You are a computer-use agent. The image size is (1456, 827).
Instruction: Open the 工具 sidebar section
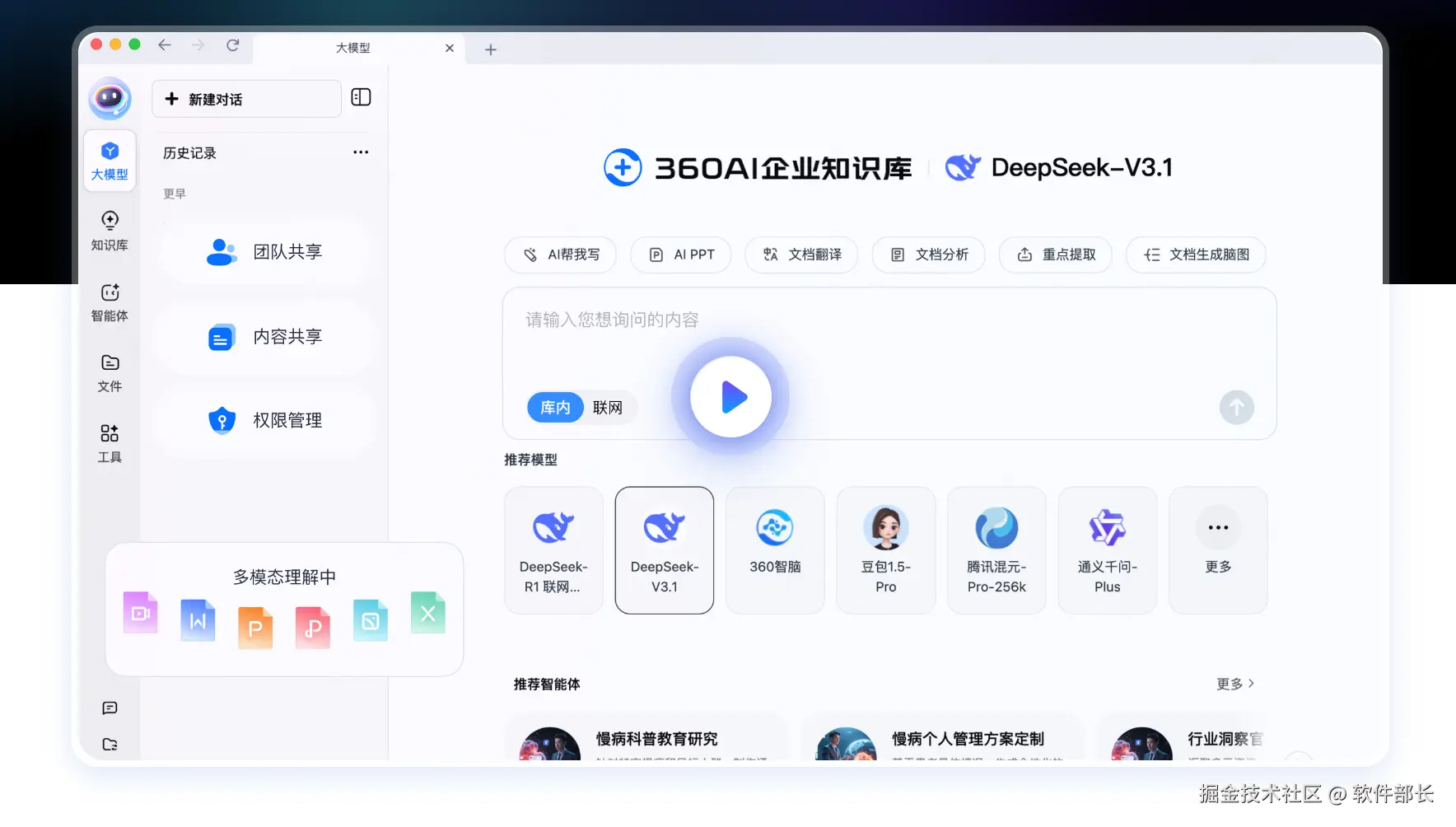pos(110,444)
